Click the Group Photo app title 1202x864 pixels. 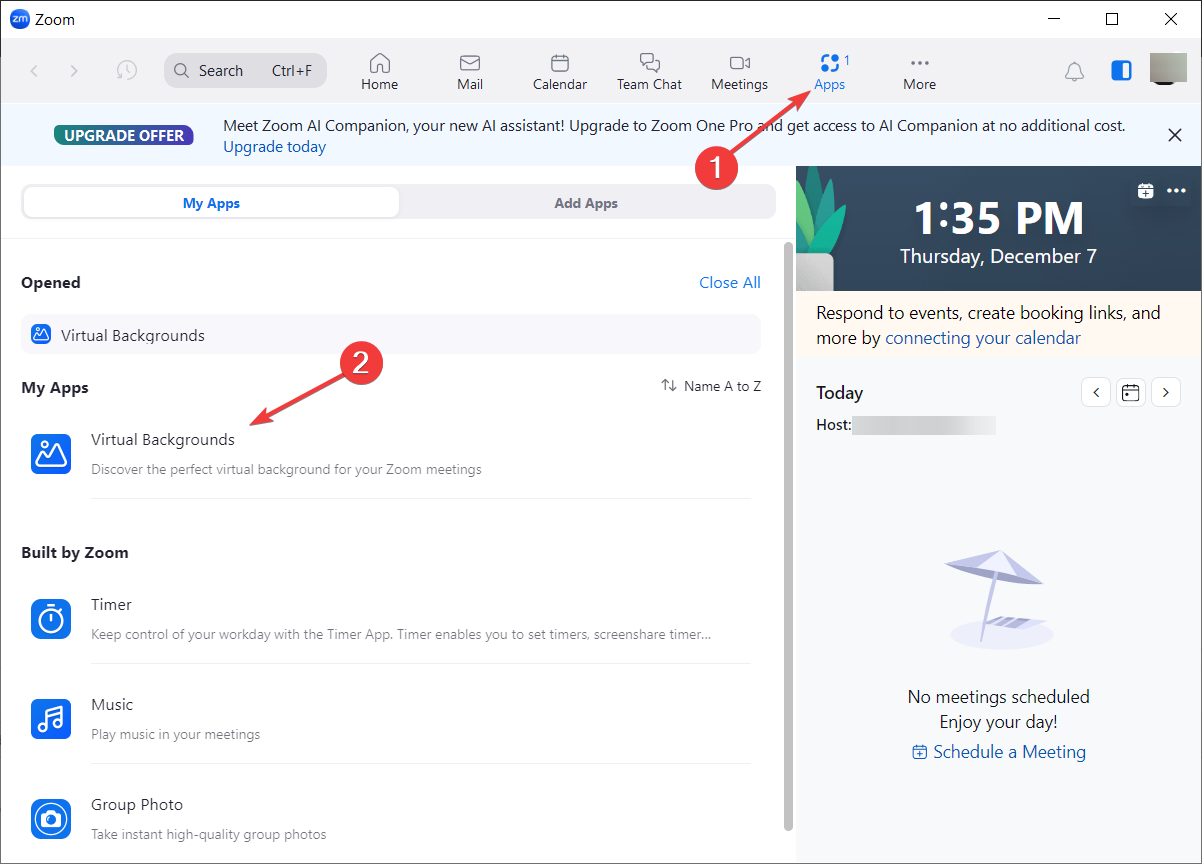click(137, 805)
